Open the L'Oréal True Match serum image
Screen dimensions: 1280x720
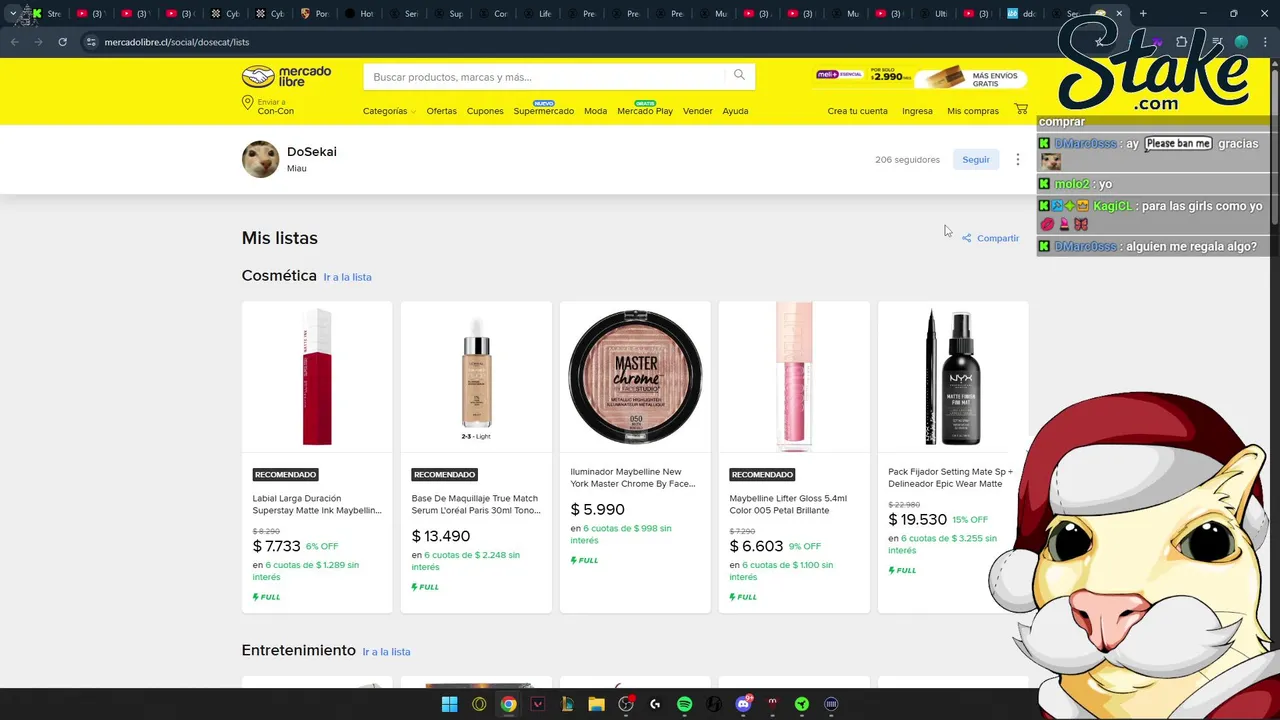click(476, 376)
